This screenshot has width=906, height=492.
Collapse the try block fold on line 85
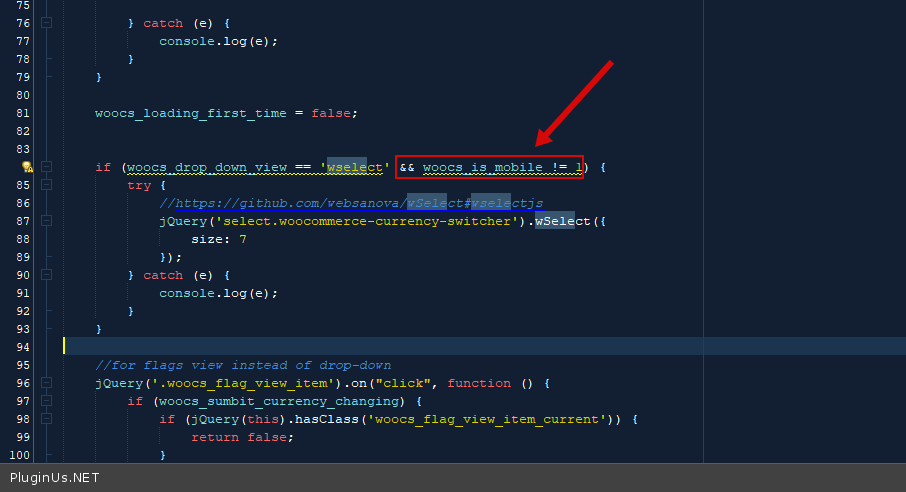pyautogui.click(x=46, y=185)
